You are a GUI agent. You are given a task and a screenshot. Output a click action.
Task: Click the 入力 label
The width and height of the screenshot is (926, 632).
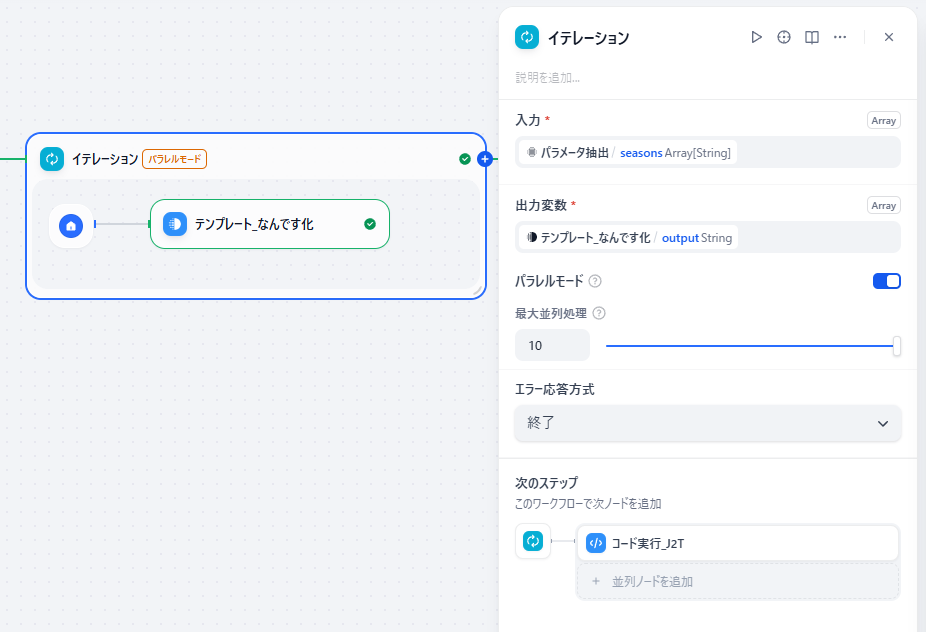tap(528, 120)
